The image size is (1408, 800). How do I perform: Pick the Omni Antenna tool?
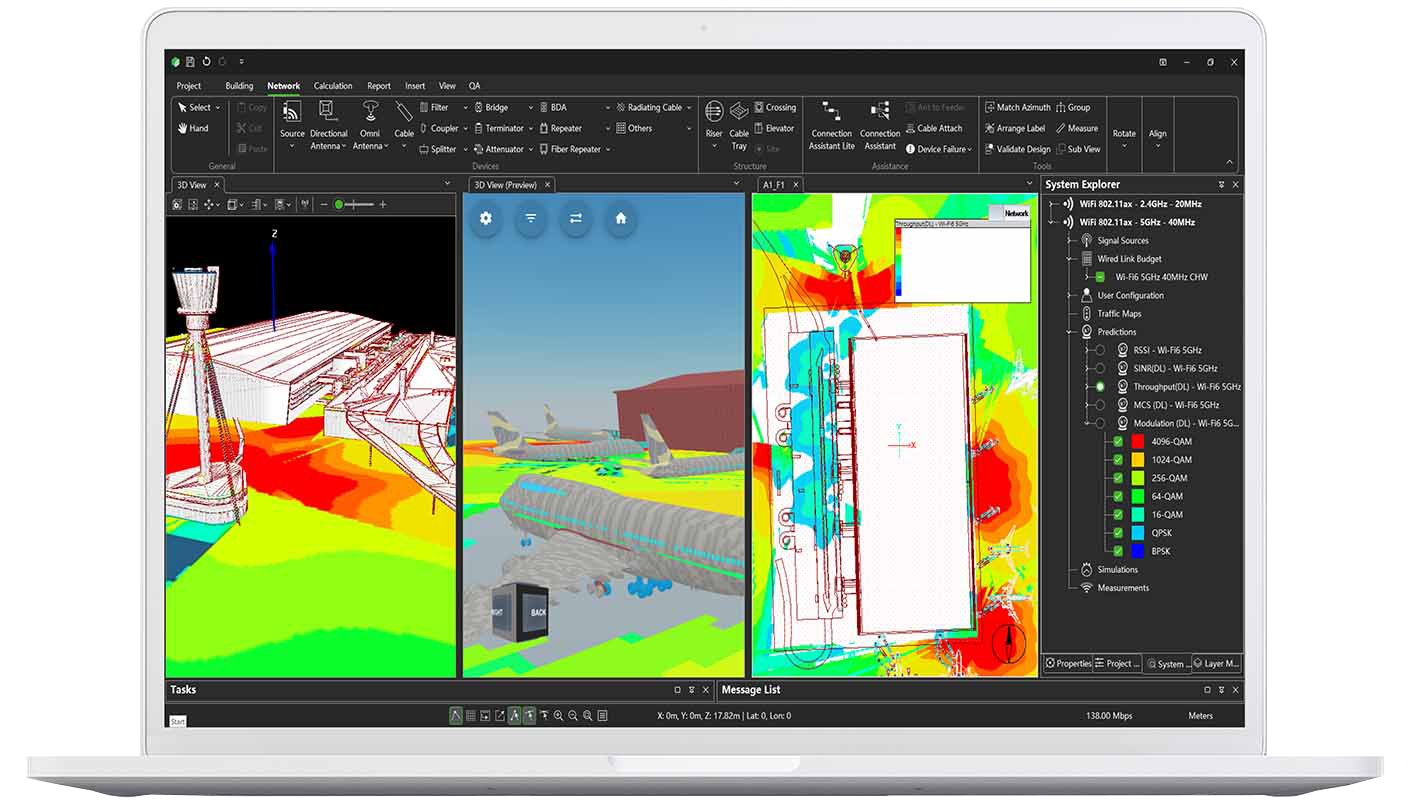[370, 123]
